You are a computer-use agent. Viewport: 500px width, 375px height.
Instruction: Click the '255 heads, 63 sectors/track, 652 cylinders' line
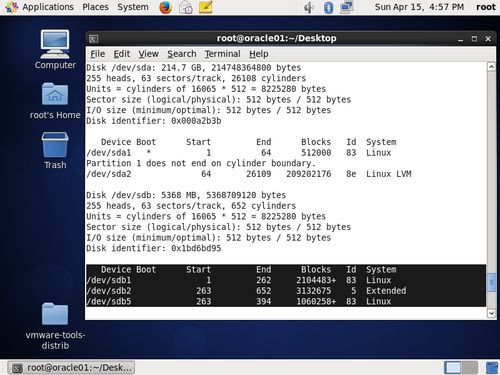191,206
